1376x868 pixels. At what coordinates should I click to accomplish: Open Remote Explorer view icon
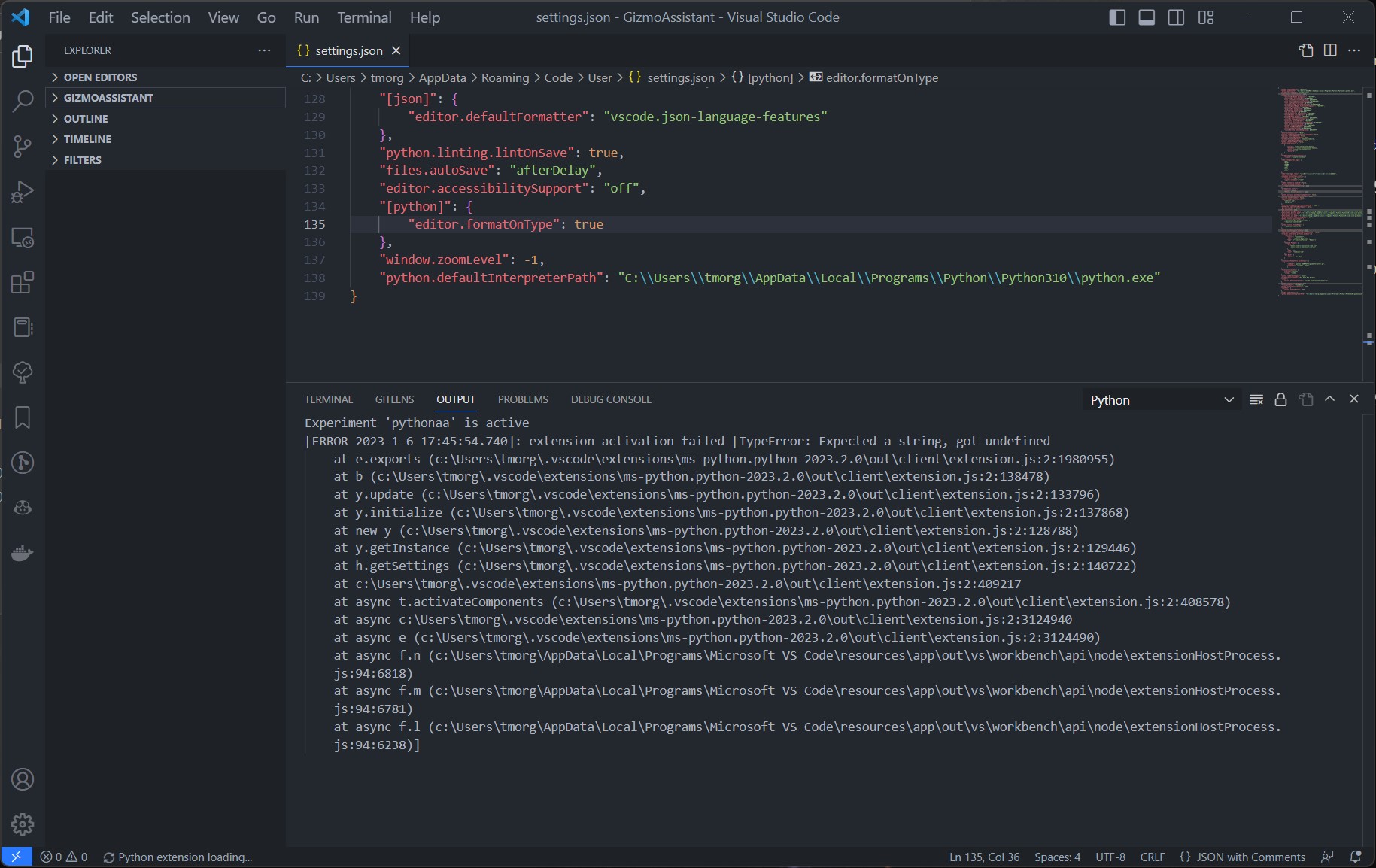point(23,238)
